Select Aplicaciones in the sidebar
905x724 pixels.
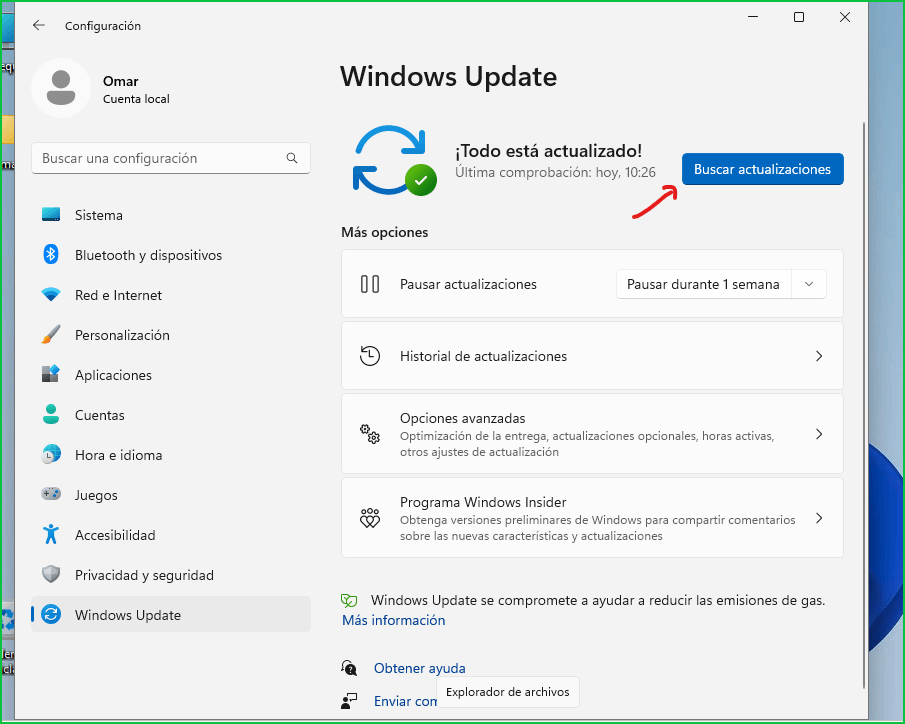point(171,374)
